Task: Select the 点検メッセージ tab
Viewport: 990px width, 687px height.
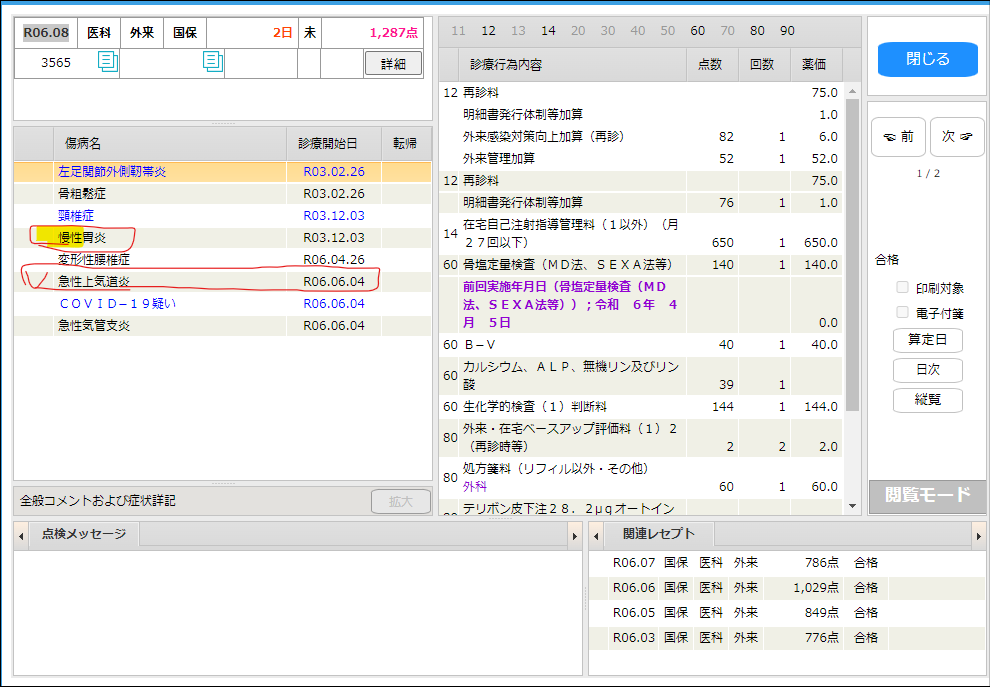Action: pyautogui.click(x=83, y=534)
